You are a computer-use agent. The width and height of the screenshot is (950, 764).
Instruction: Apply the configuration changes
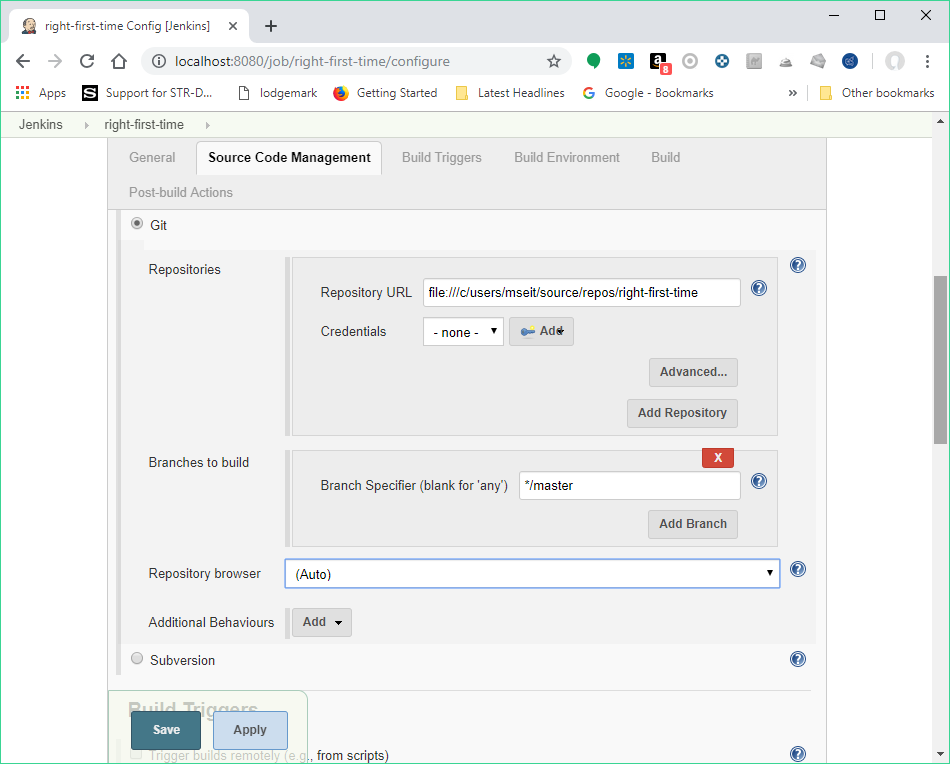click(250, 730)
